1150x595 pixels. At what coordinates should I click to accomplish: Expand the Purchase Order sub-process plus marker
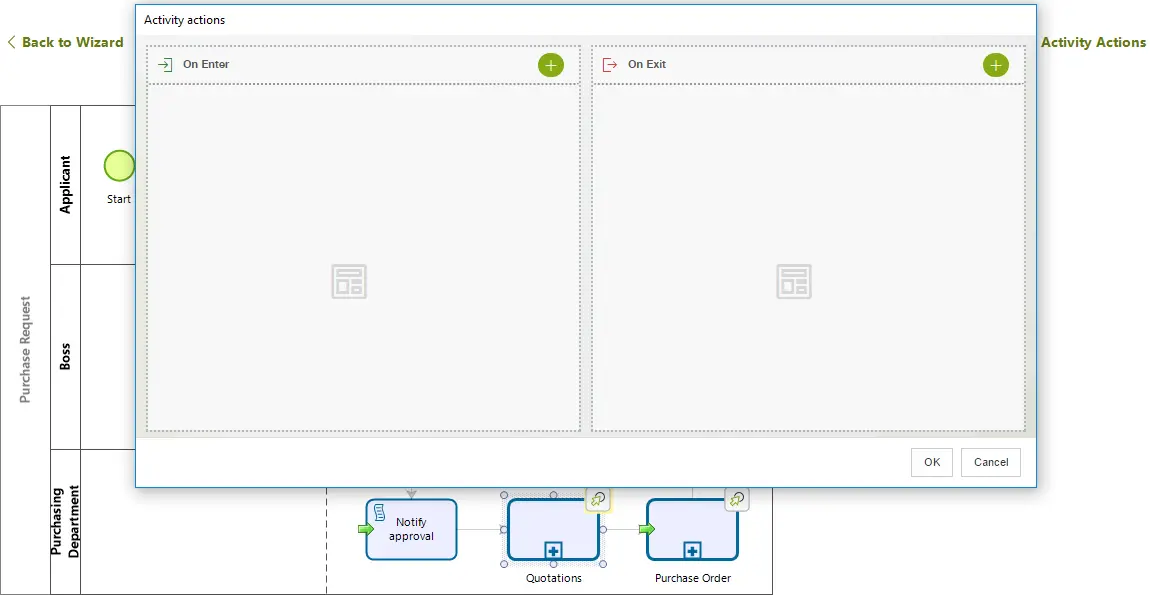coord(692,550)
